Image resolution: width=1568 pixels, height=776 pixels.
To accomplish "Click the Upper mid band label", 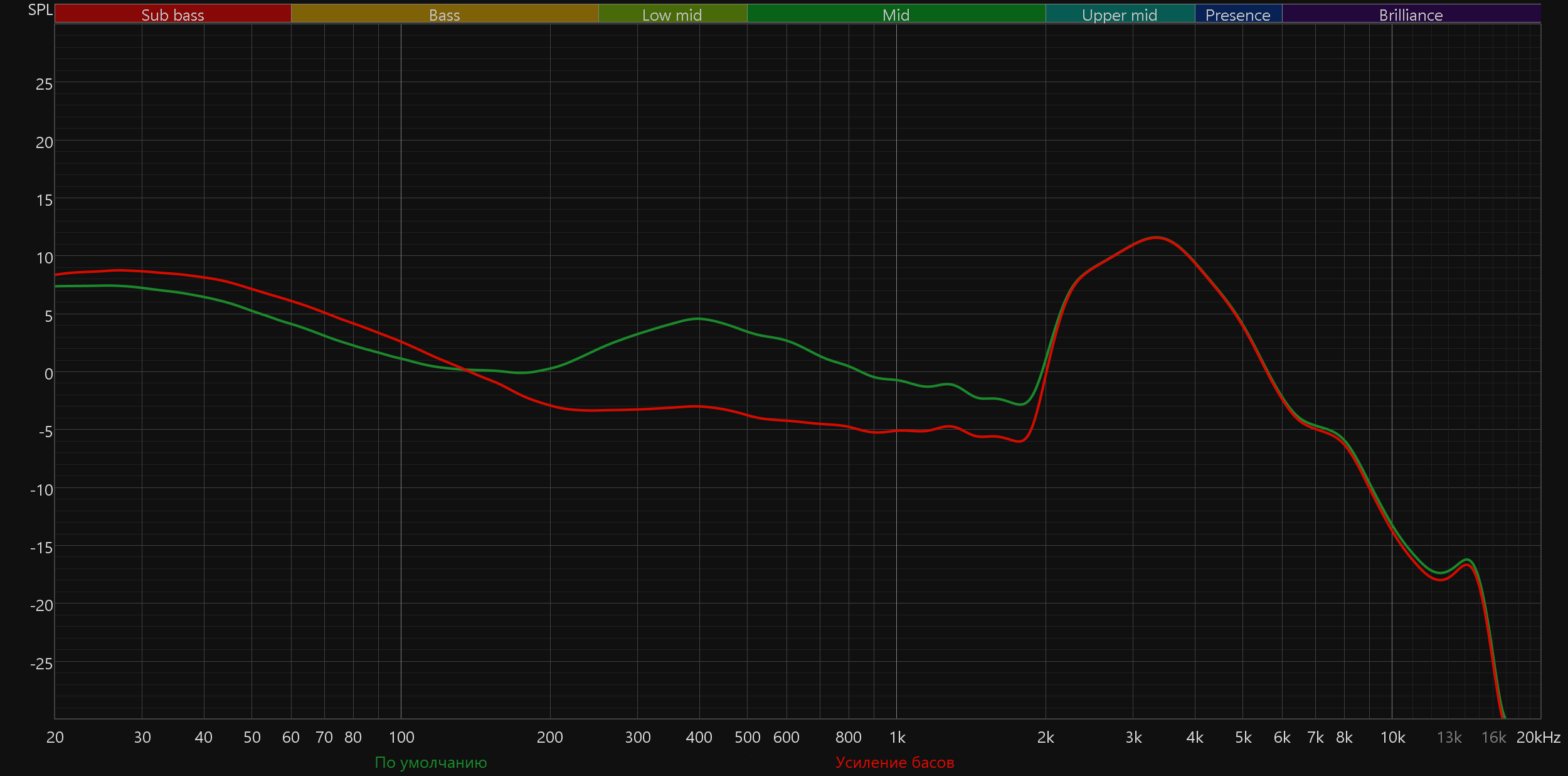I will click(1120, 14).
